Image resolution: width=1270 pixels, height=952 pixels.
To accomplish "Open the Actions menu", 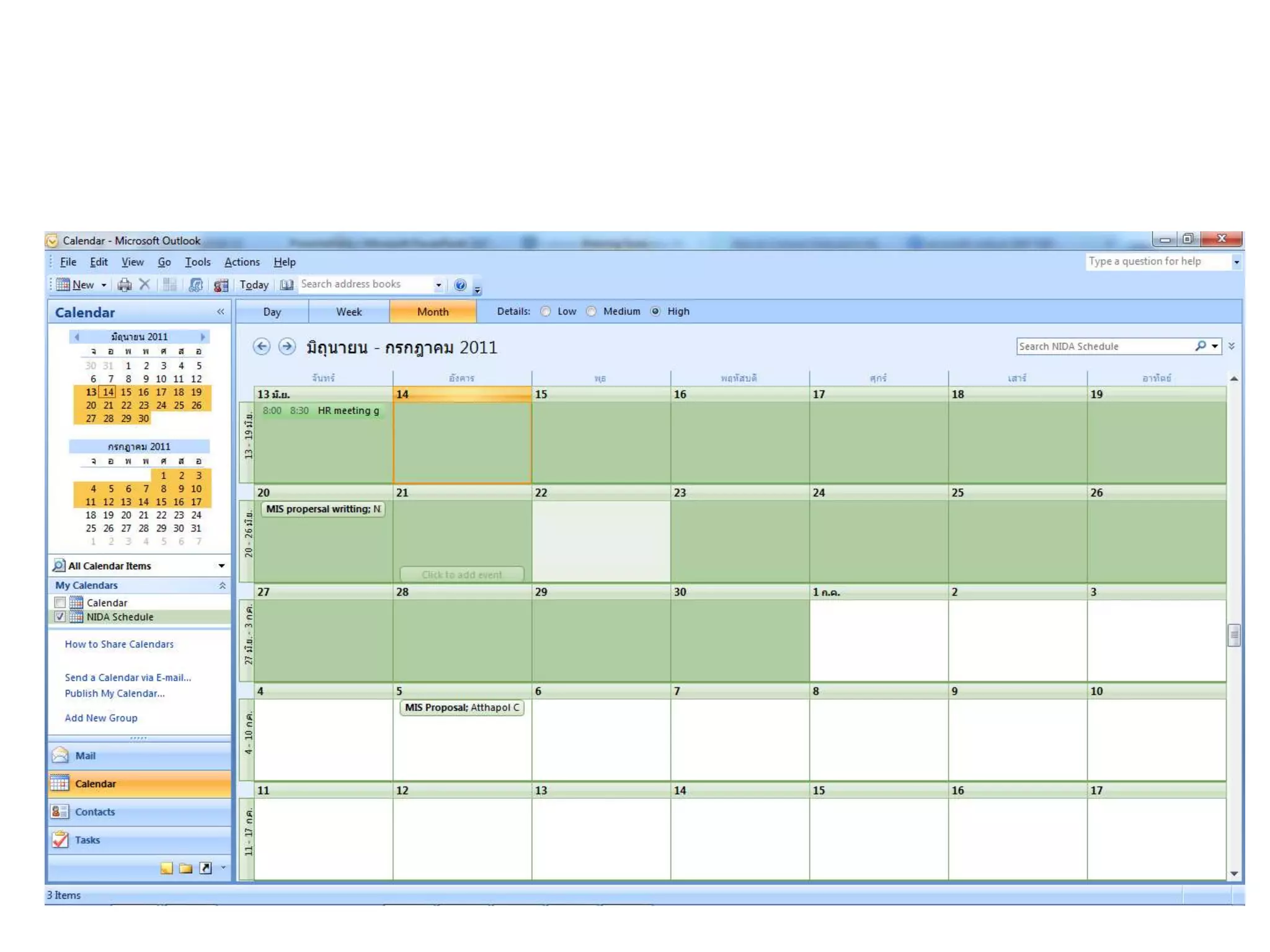I will click(x=242, y=262).
